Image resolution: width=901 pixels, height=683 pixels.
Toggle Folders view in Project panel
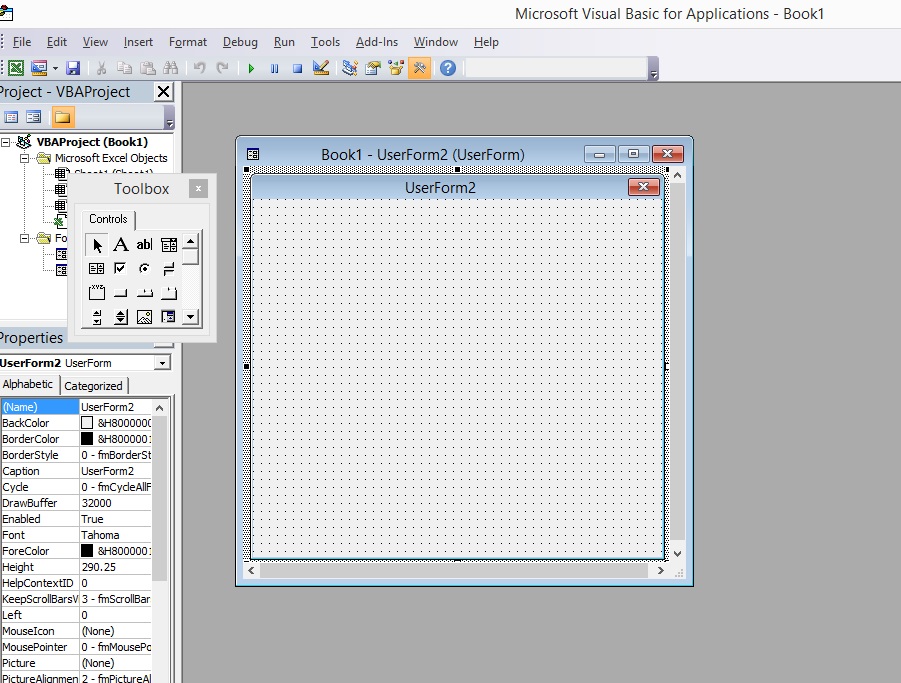62,117
